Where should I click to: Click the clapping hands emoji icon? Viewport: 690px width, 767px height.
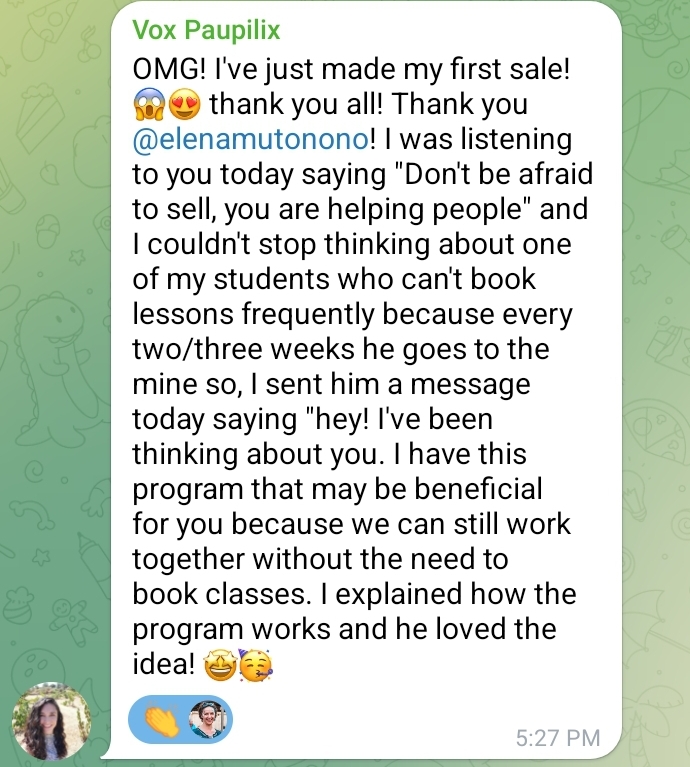[x=160, y=719]
